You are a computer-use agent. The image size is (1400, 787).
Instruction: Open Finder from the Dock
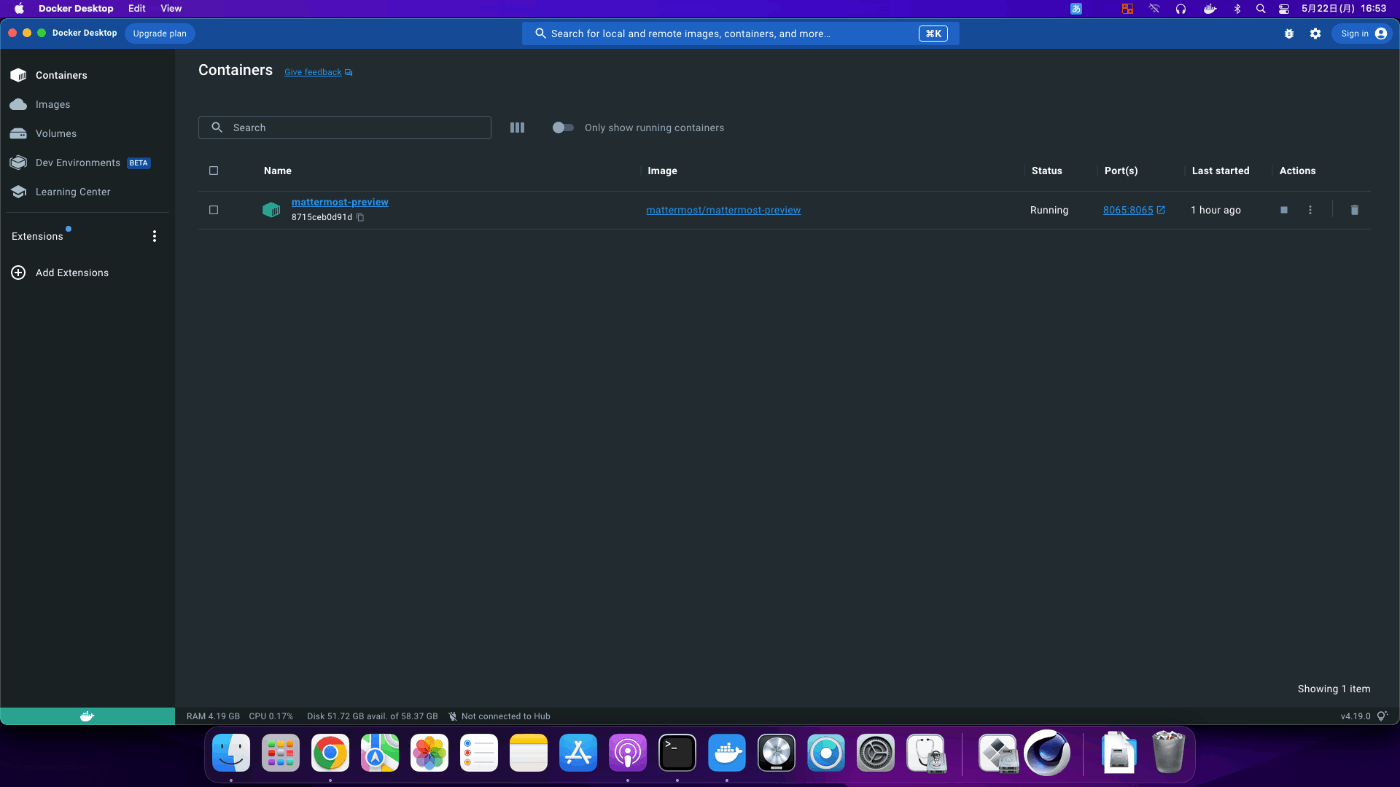pos(231,753)
